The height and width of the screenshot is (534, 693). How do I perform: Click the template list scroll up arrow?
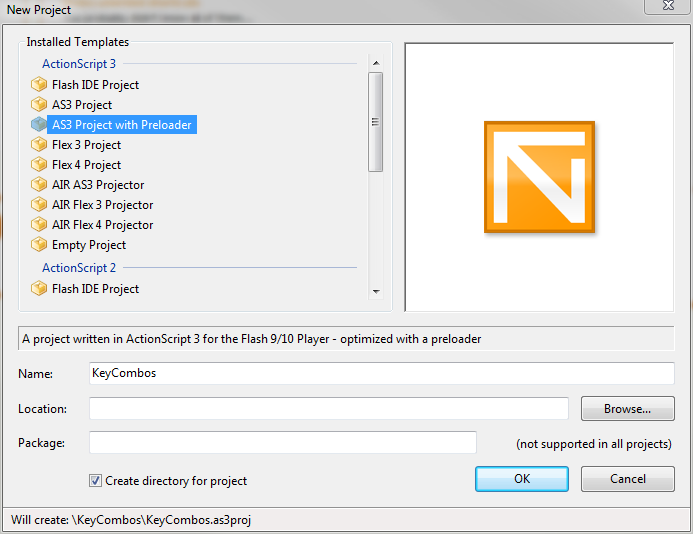[x=376, y=63]
